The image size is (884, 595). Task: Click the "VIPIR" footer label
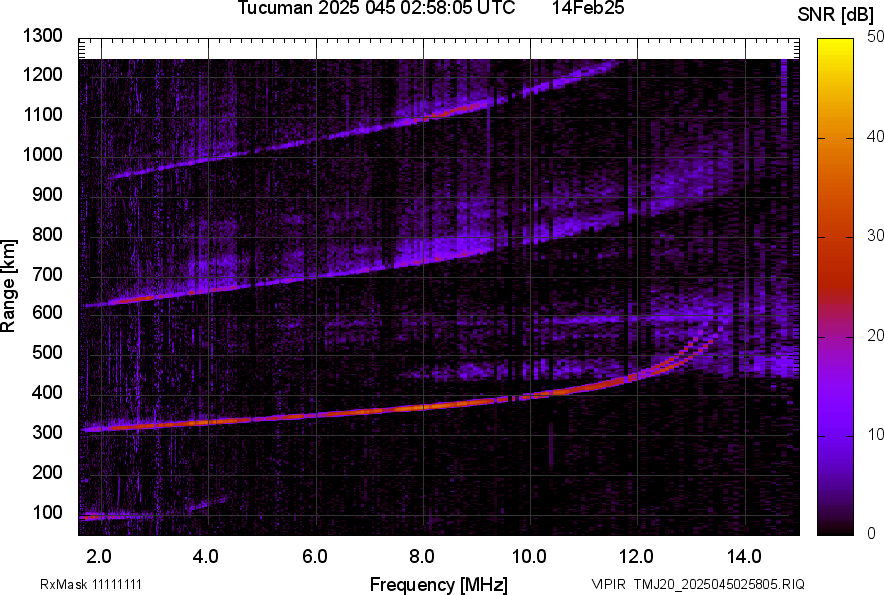point(608,584)
